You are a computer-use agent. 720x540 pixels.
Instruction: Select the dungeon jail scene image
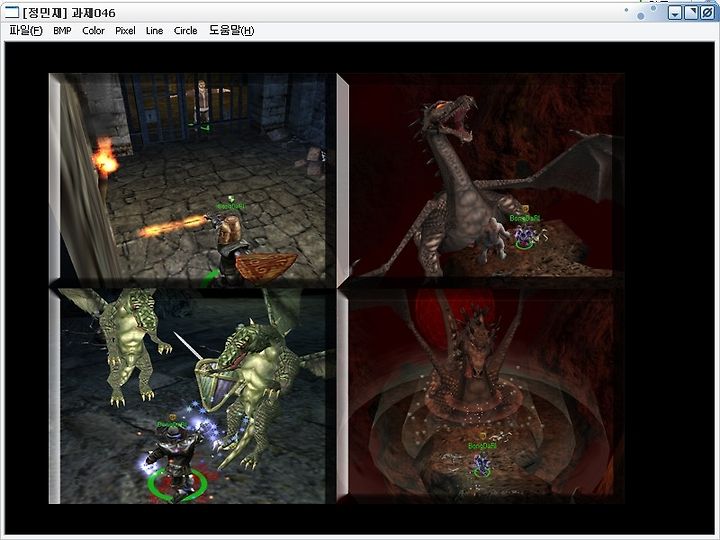[x=193, y=180]
